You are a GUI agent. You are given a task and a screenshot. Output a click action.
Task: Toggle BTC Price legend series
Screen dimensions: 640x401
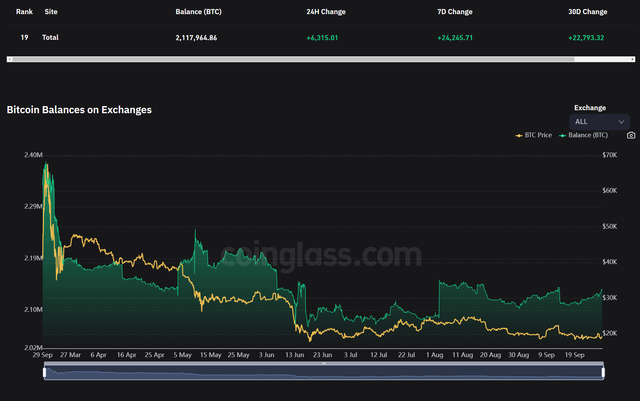click(533, 135)
